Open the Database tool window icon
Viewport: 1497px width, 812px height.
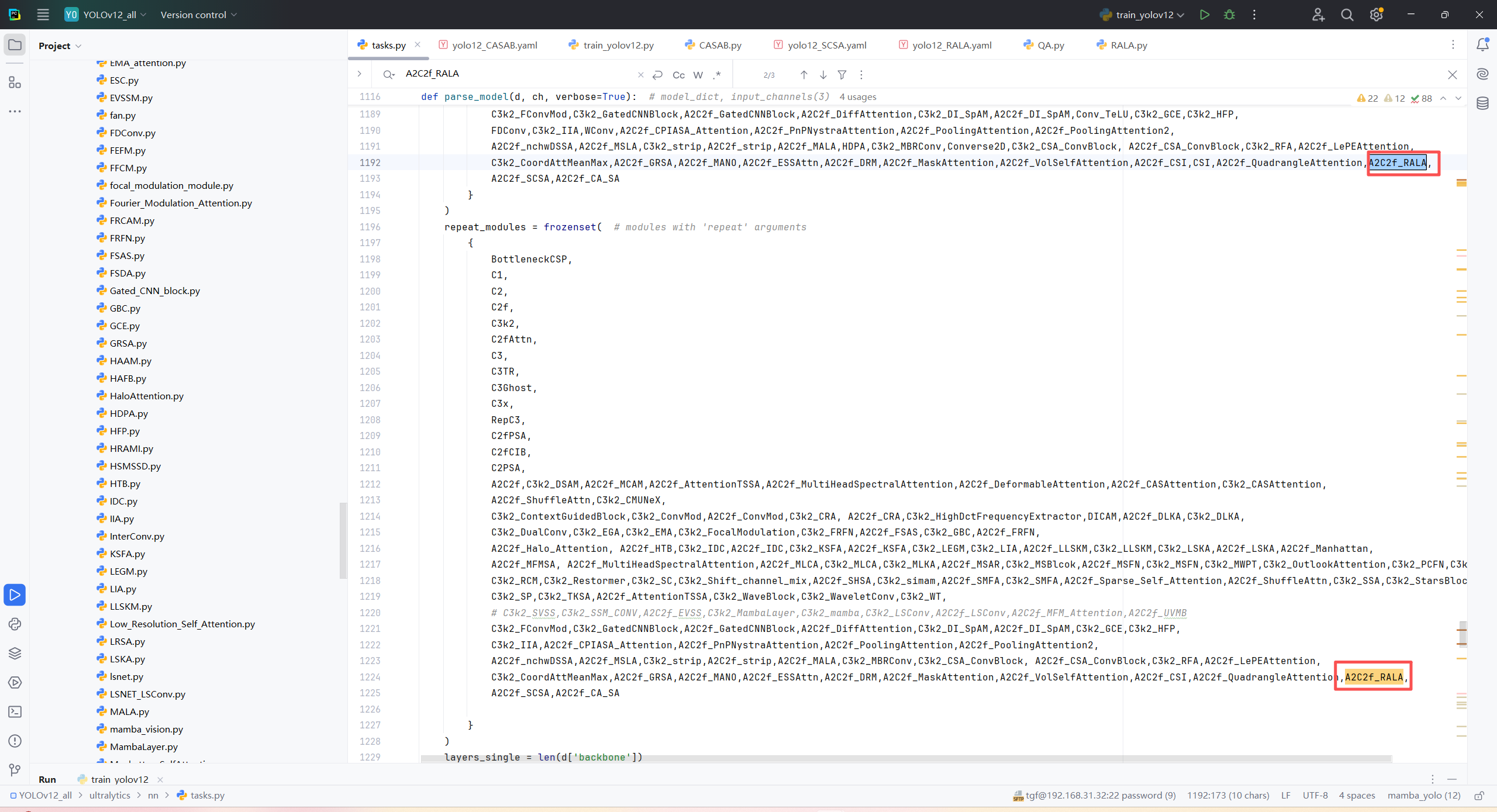point(1482,103)
